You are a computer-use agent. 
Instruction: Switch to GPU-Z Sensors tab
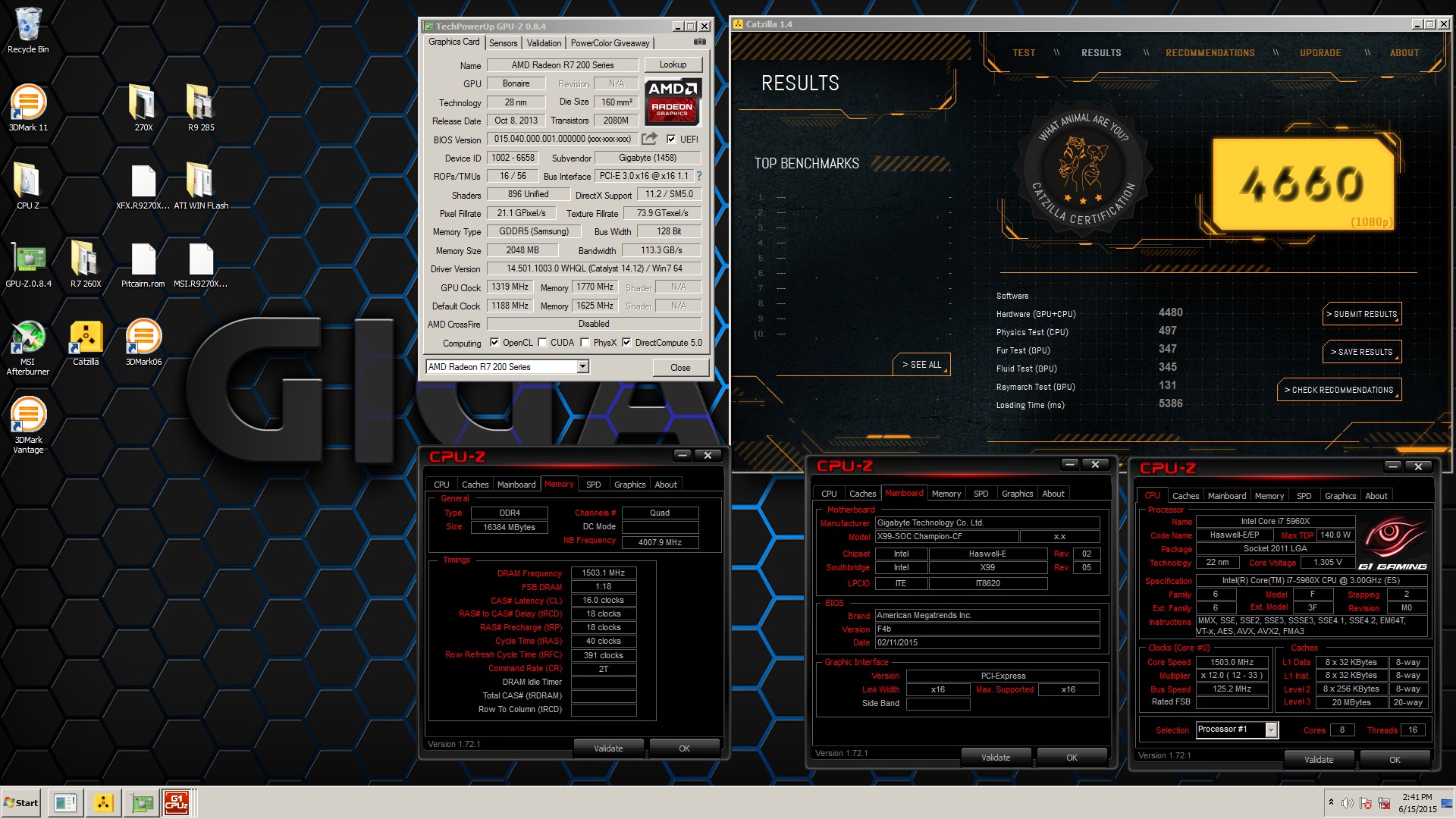click(x=504, y=43)
